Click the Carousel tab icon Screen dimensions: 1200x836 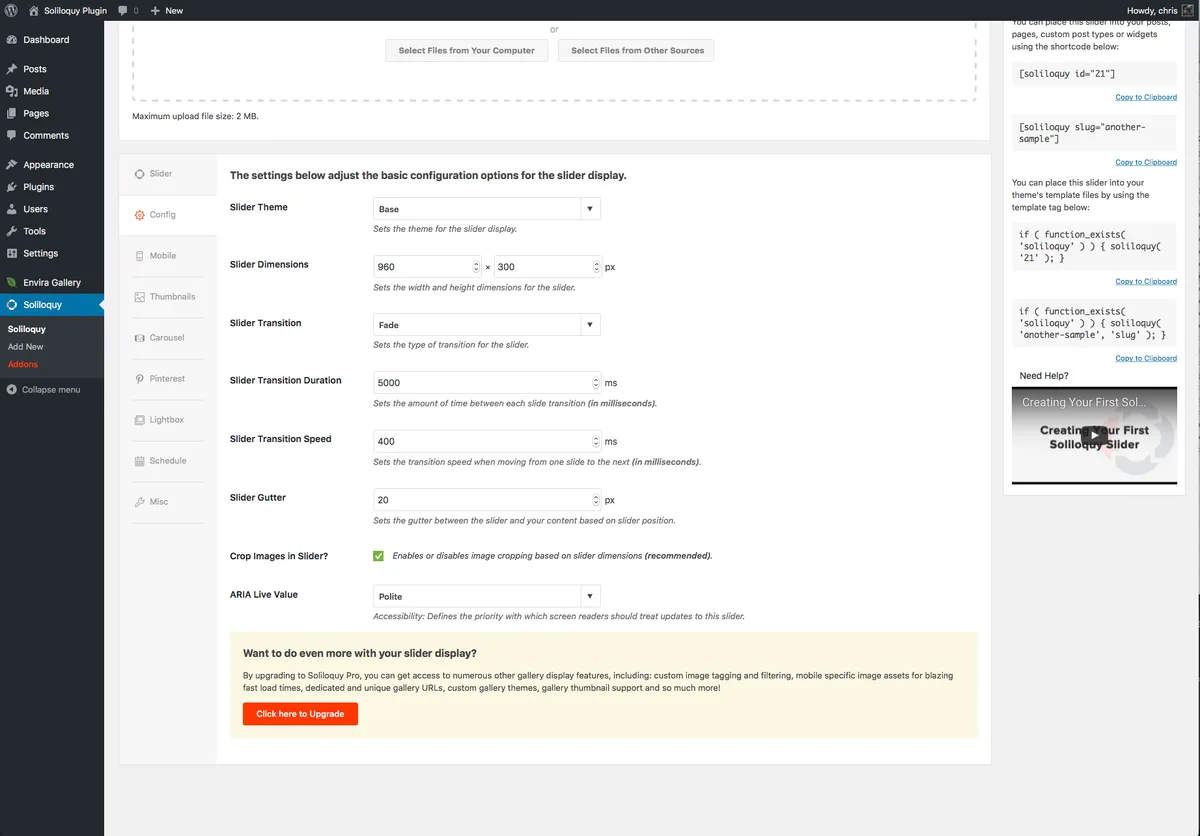coord(140,338)
